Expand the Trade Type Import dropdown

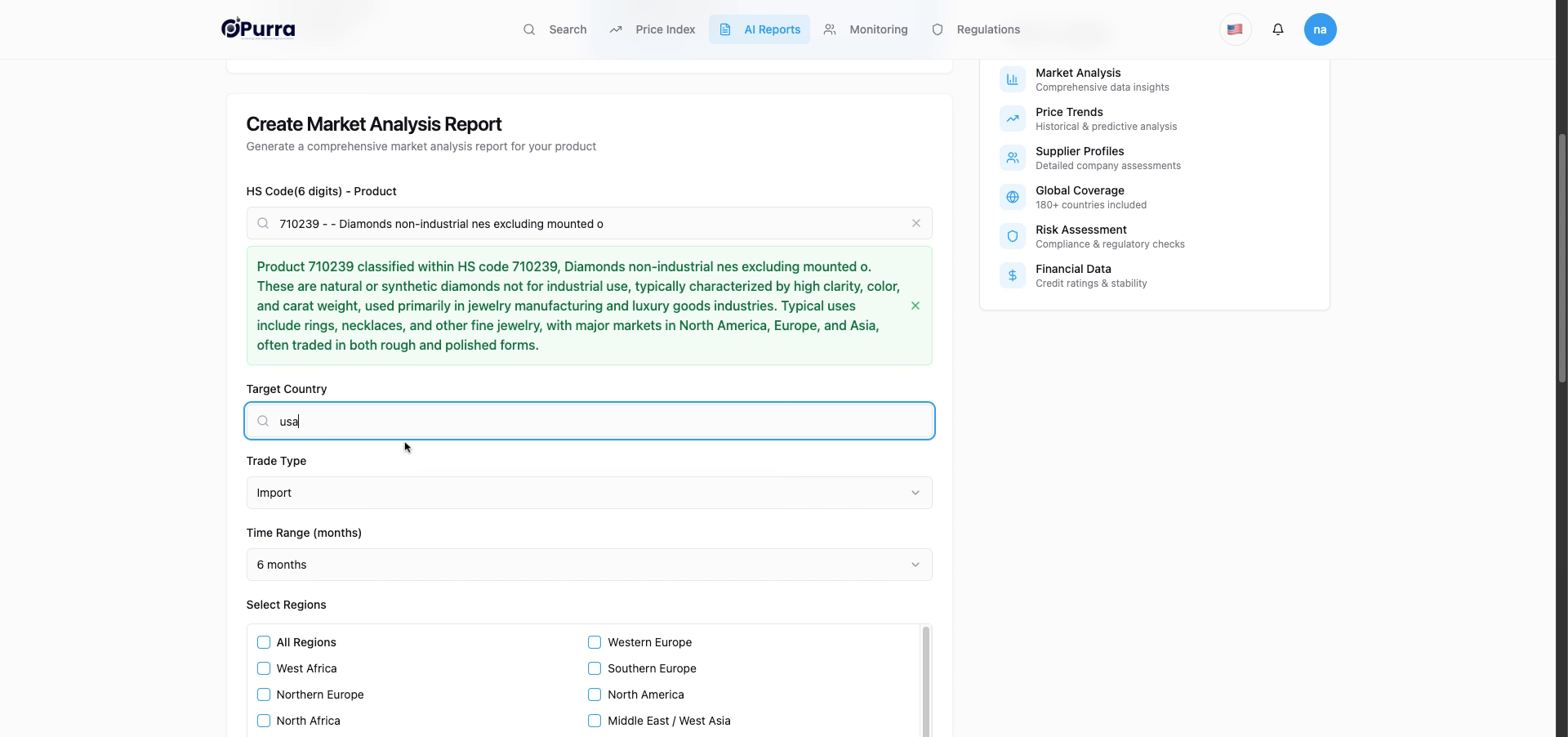point(589,493)
